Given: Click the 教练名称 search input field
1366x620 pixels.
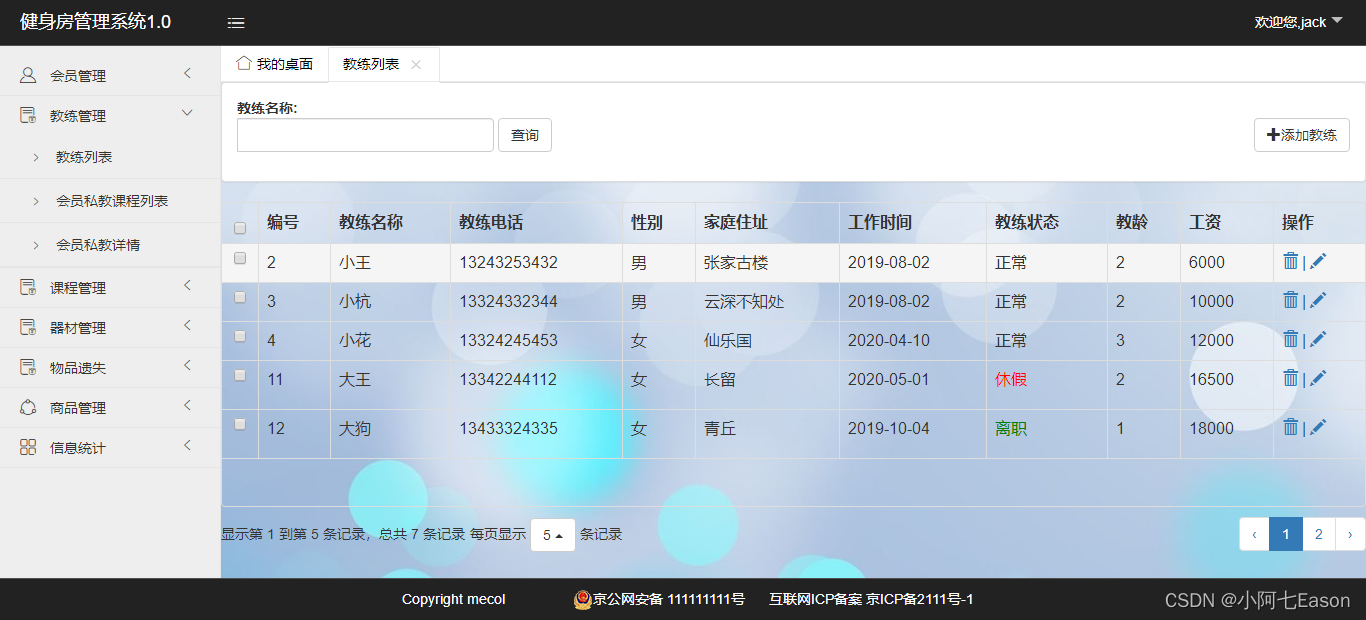Looking at the screenshot, I should tap(365, 135).
